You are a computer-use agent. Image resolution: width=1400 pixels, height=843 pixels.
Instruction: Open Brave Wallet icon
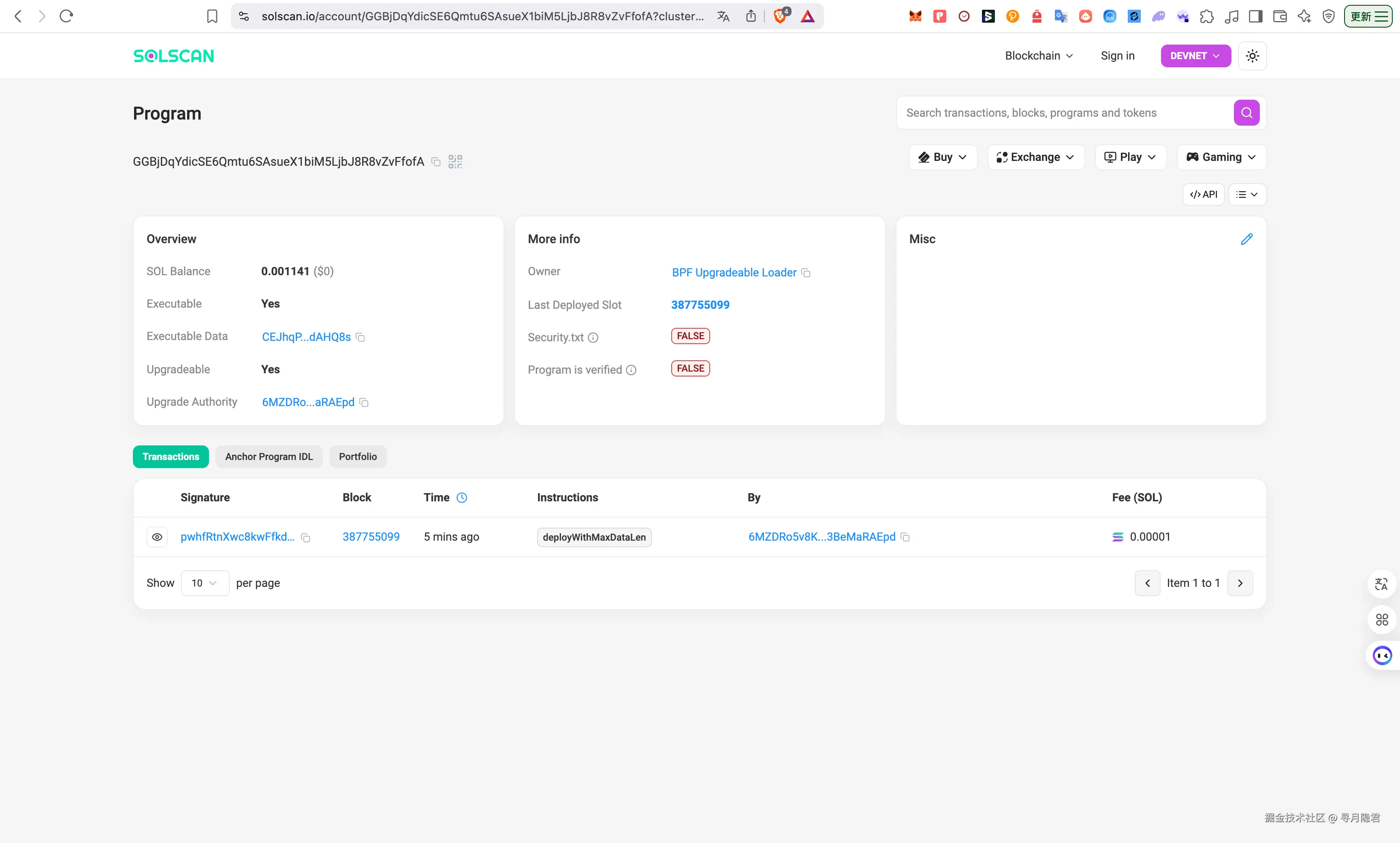coord(1280,17)
